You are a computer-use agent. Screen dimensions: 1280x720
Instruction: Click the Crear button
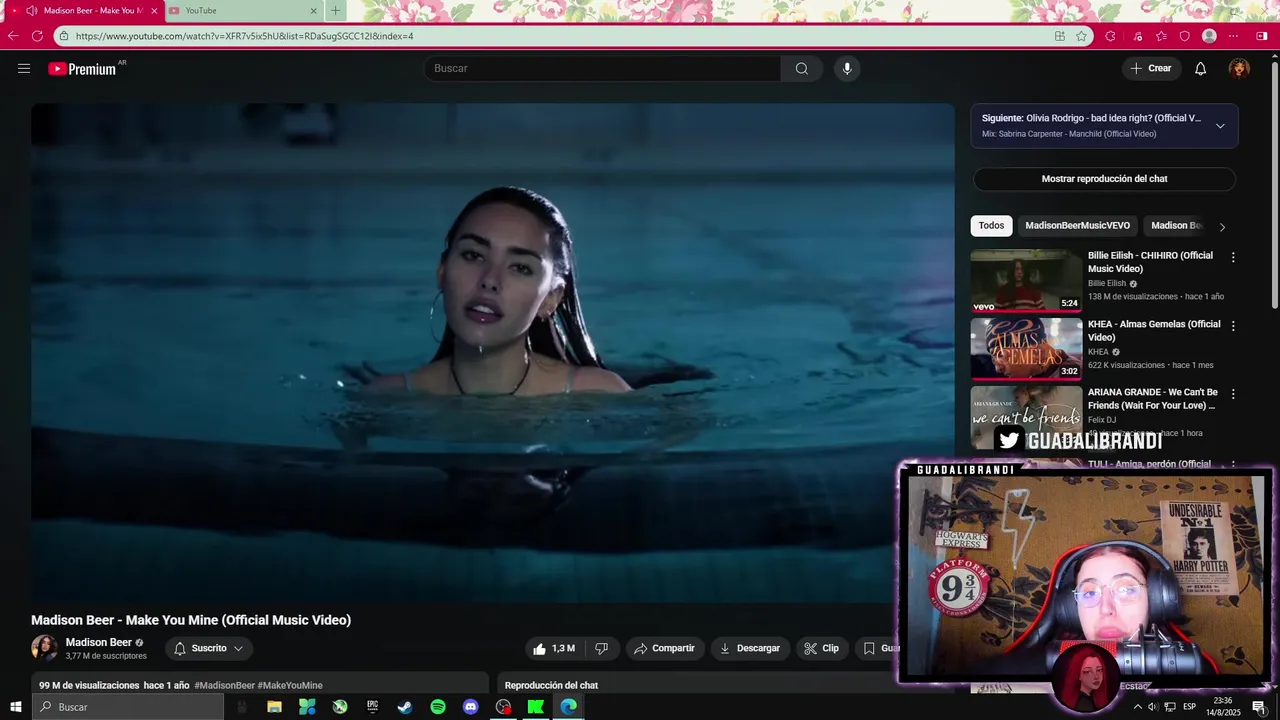1151,68
